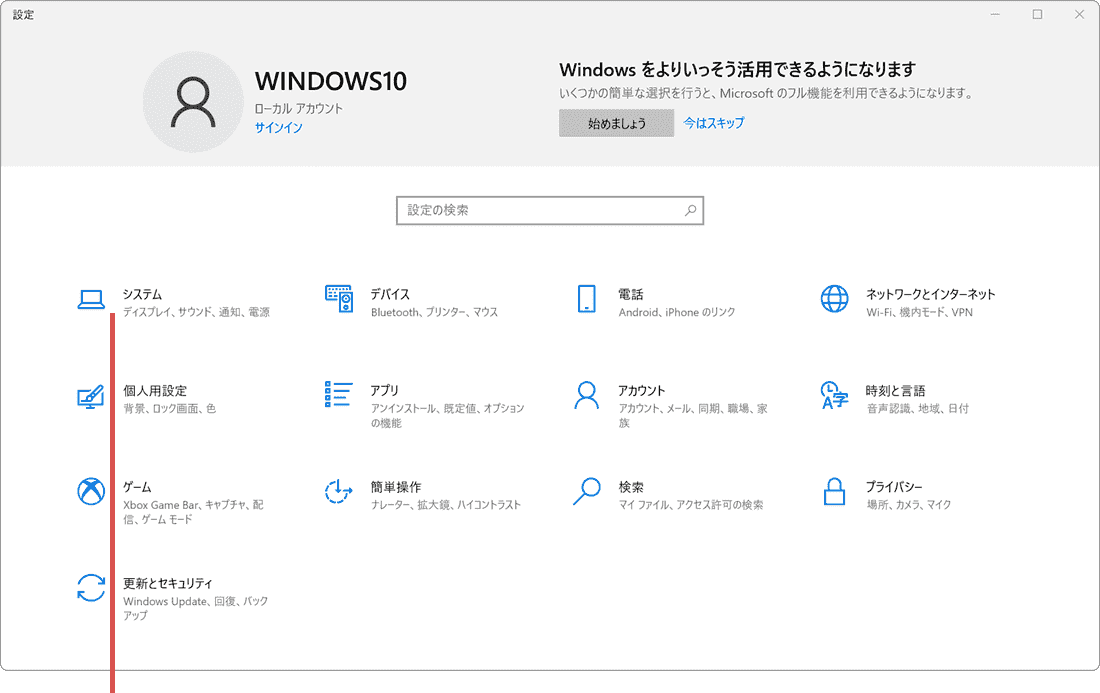This screenshot has height=693, width=1100.
Task: Click the 始めましょう button
Action: [x=616, y=123]
